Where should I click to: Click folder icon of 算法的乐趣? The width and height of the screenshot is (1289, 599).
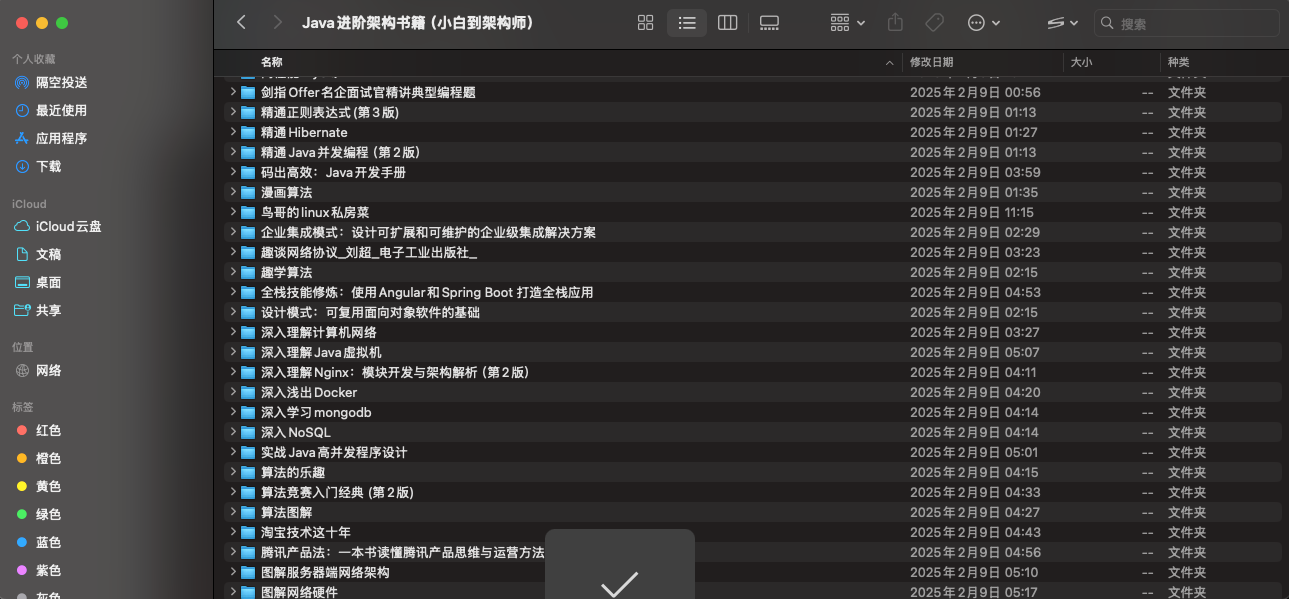tap(248, 472)
